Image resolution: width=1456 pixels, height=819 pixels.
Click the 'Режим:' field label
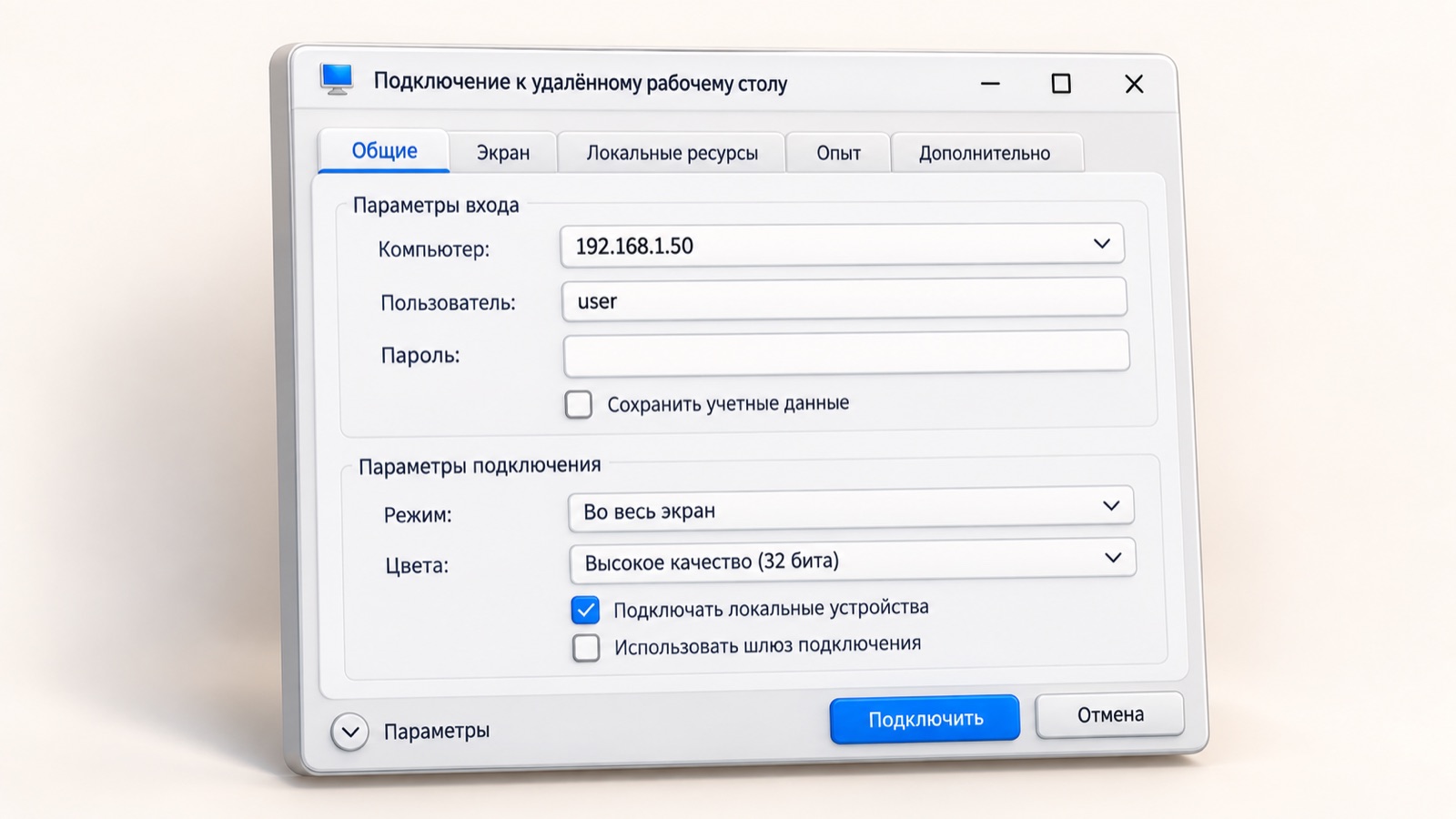(418, 515)
